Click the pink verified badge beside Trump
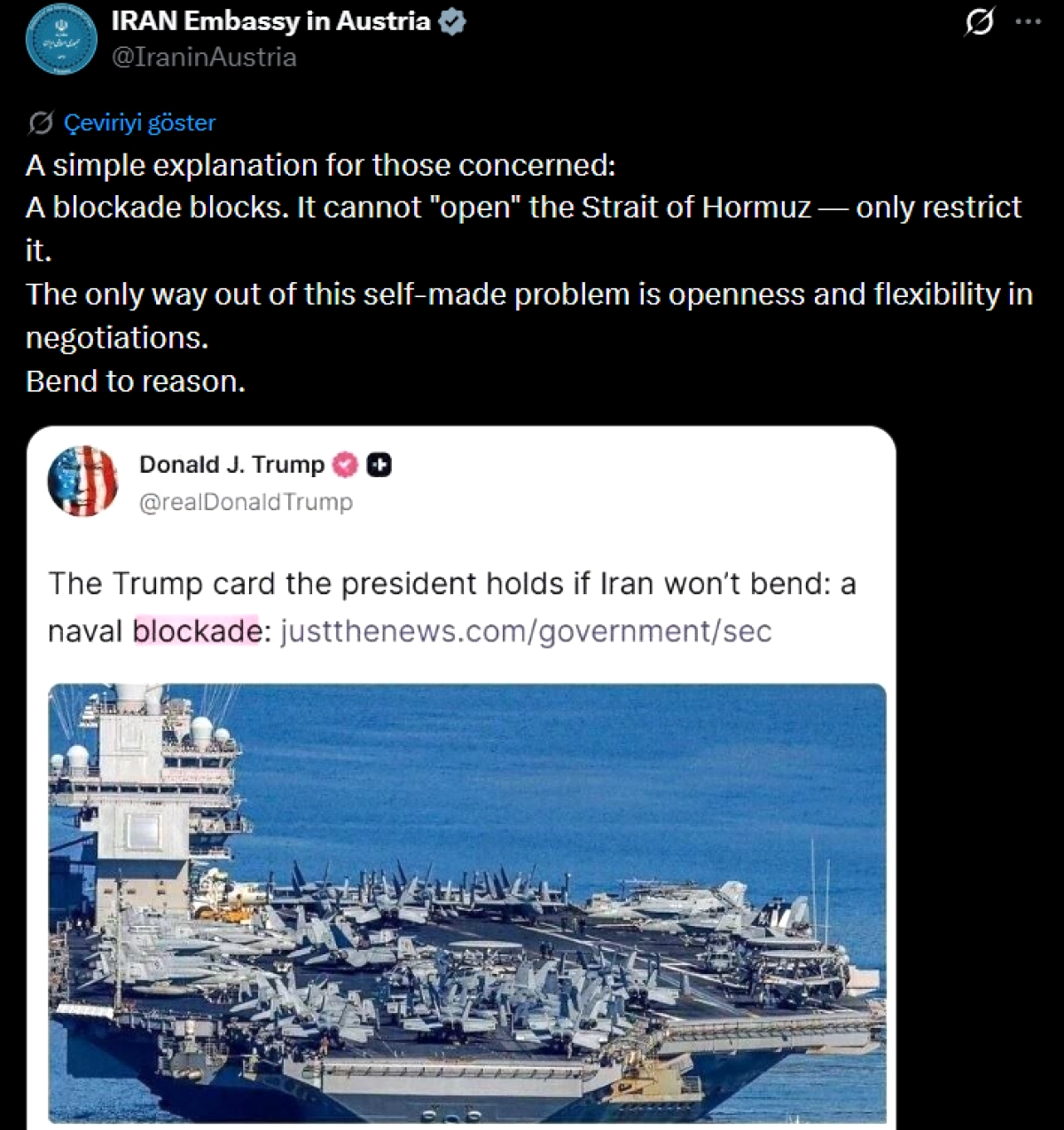The image size is (1064, 1130). (x=345, y=465)
